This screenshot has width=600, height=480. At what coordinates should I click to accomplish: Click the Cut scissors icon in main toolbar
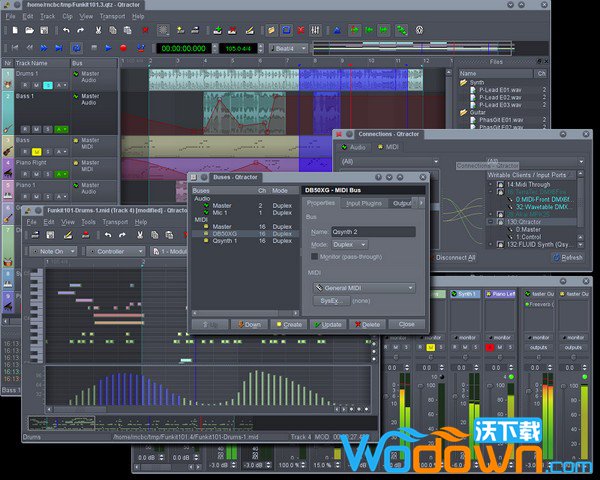coord(98,30)
